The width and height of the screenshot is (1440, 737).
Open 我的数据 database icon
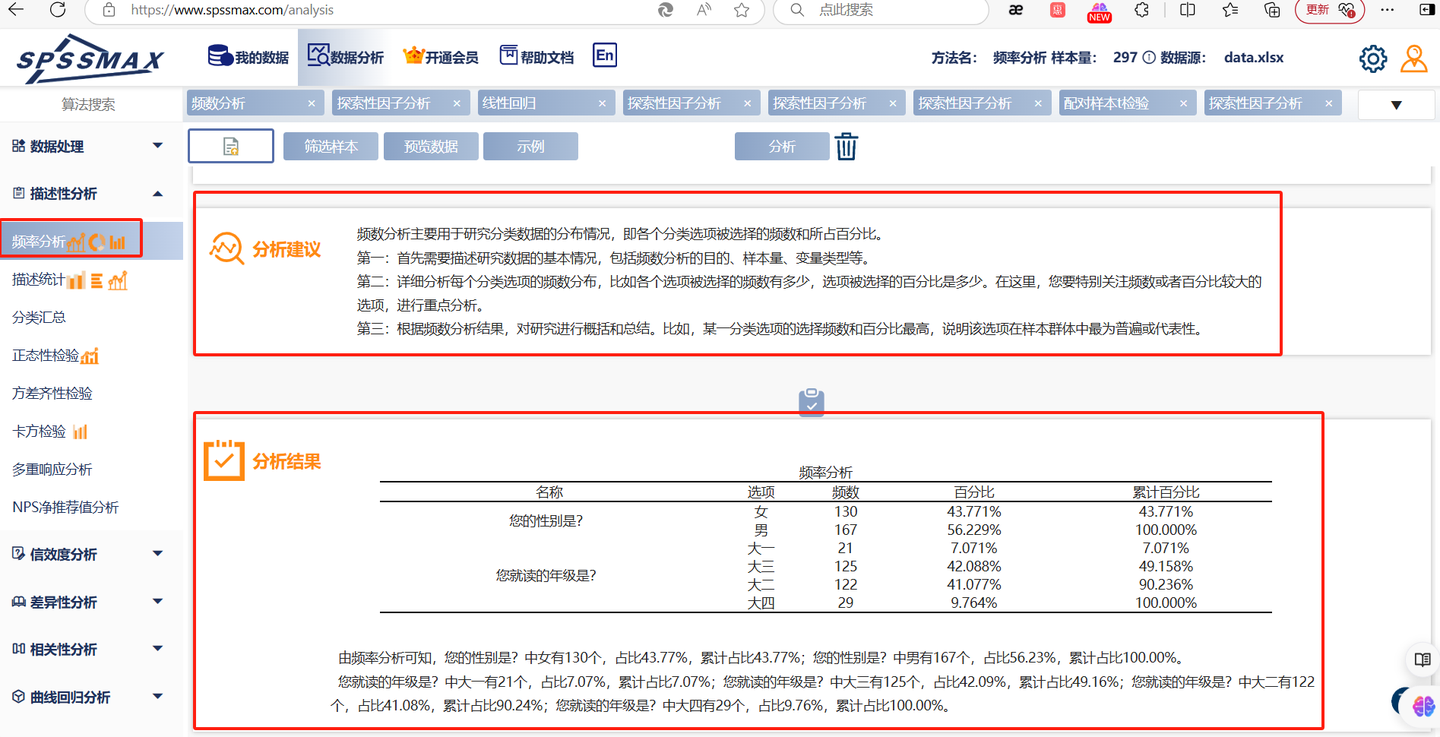click(222, 56)
